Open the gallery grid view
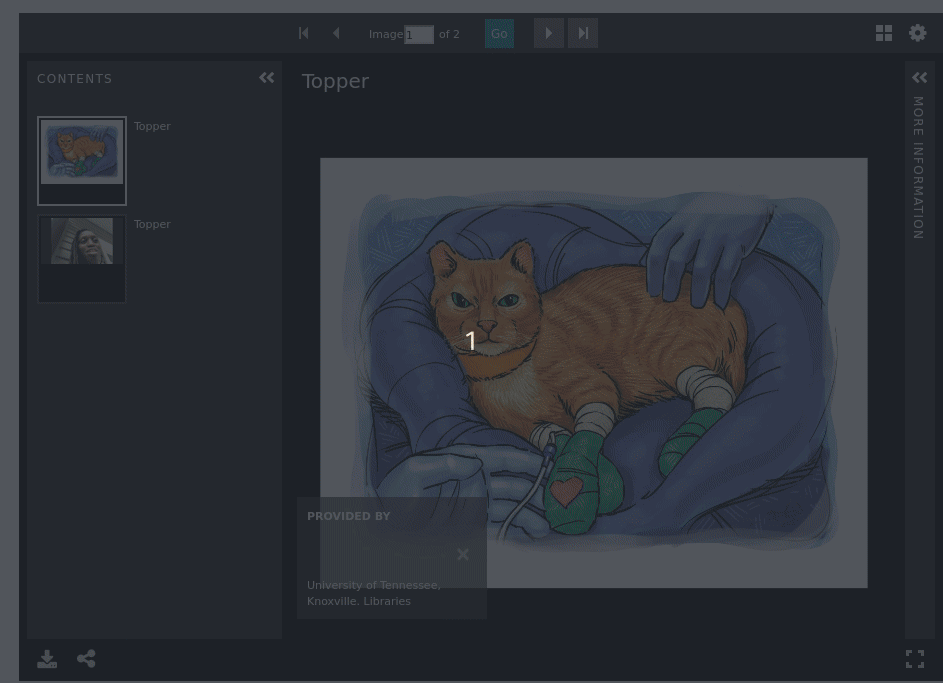 coord(883,33)
